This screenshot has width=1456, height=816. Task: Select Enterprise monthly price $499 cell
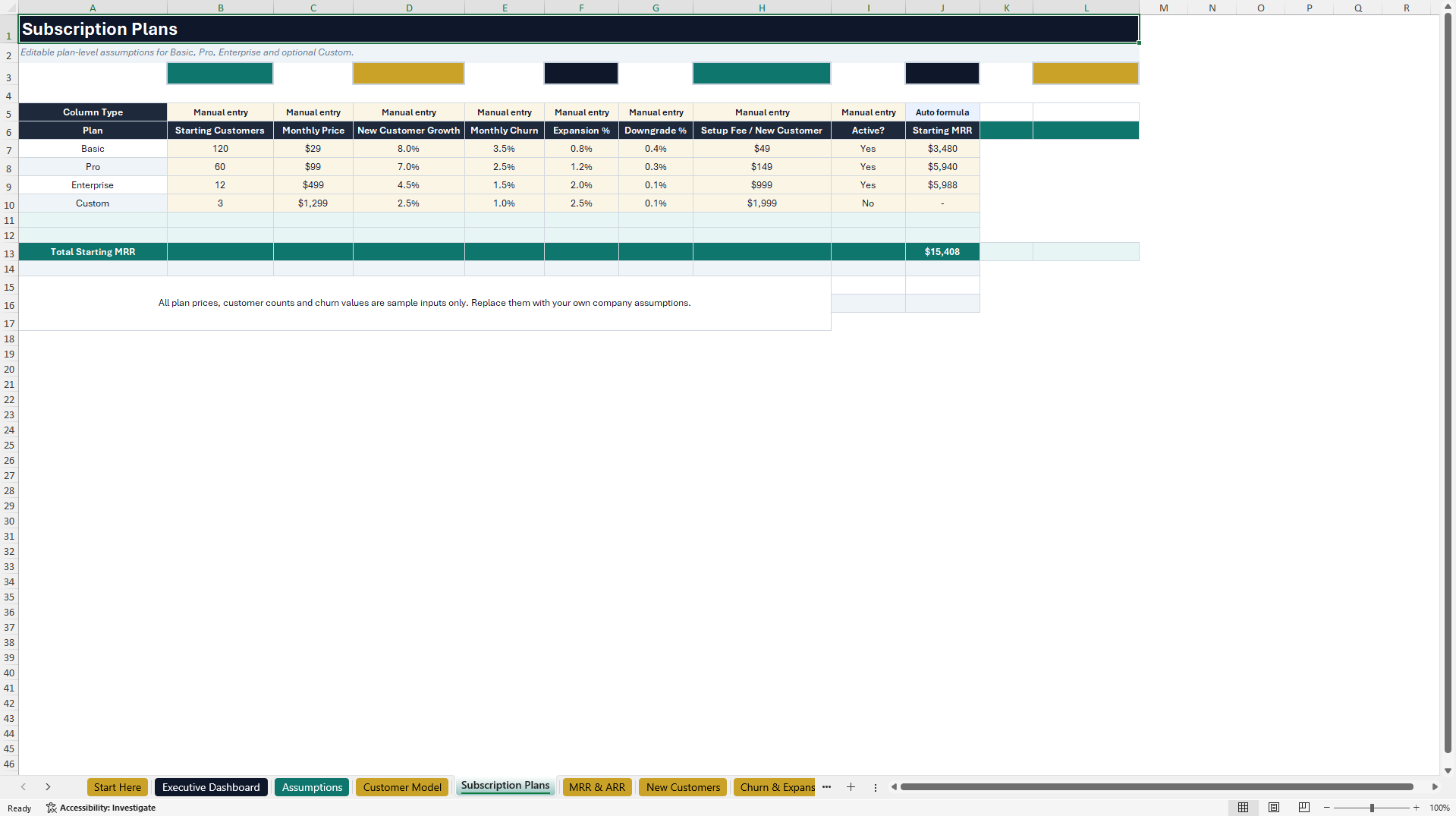pos(313,185)
